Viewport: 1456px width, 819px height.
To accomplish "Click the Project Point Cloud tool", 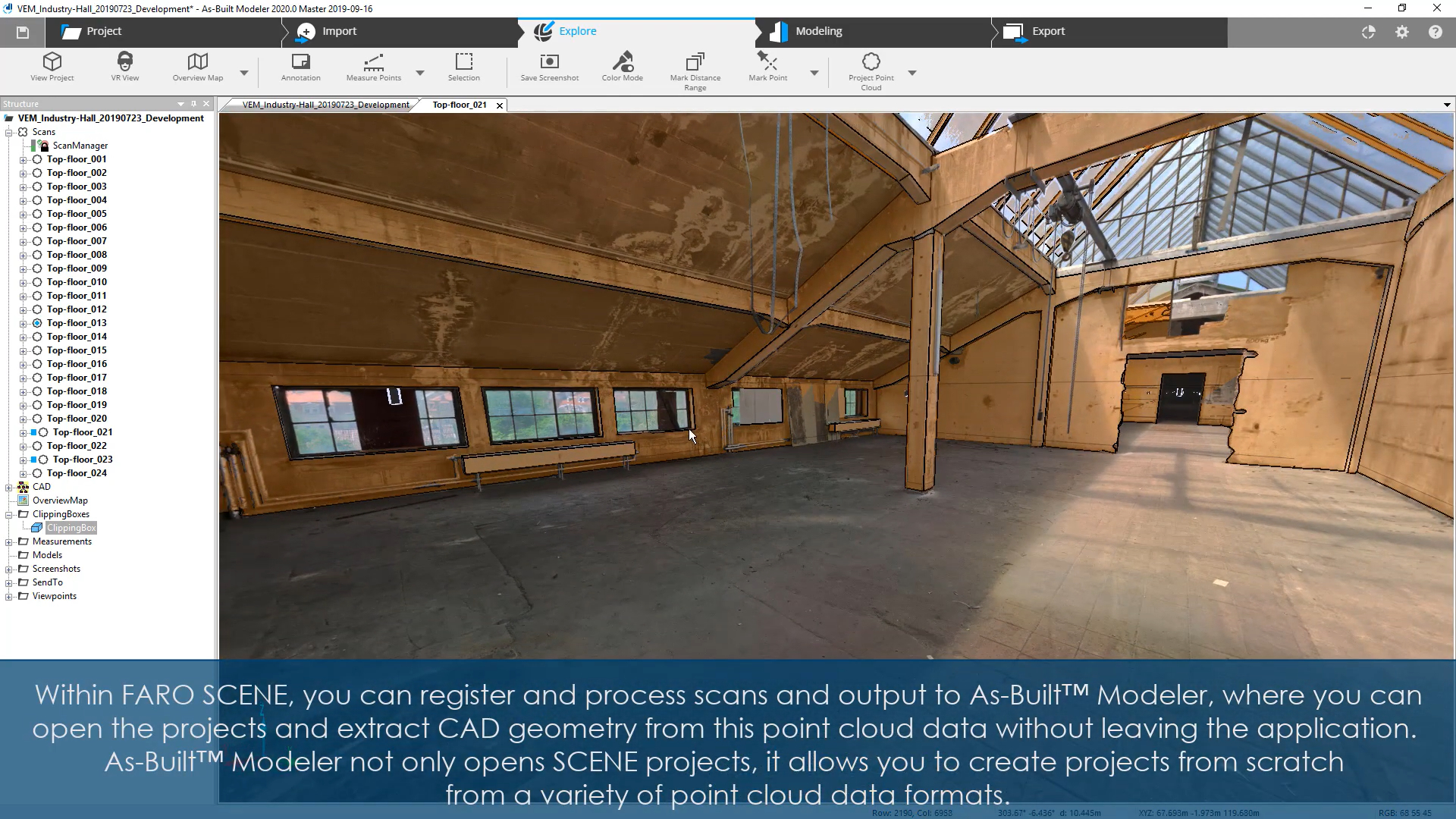I will click(871, 71).
